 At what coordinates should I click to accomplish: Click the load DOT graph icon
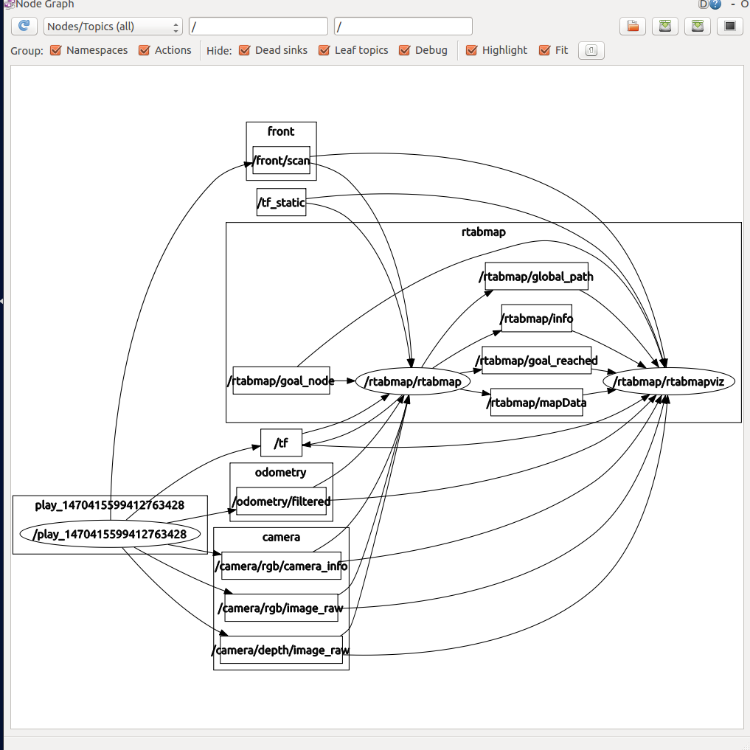pos(631,26)
